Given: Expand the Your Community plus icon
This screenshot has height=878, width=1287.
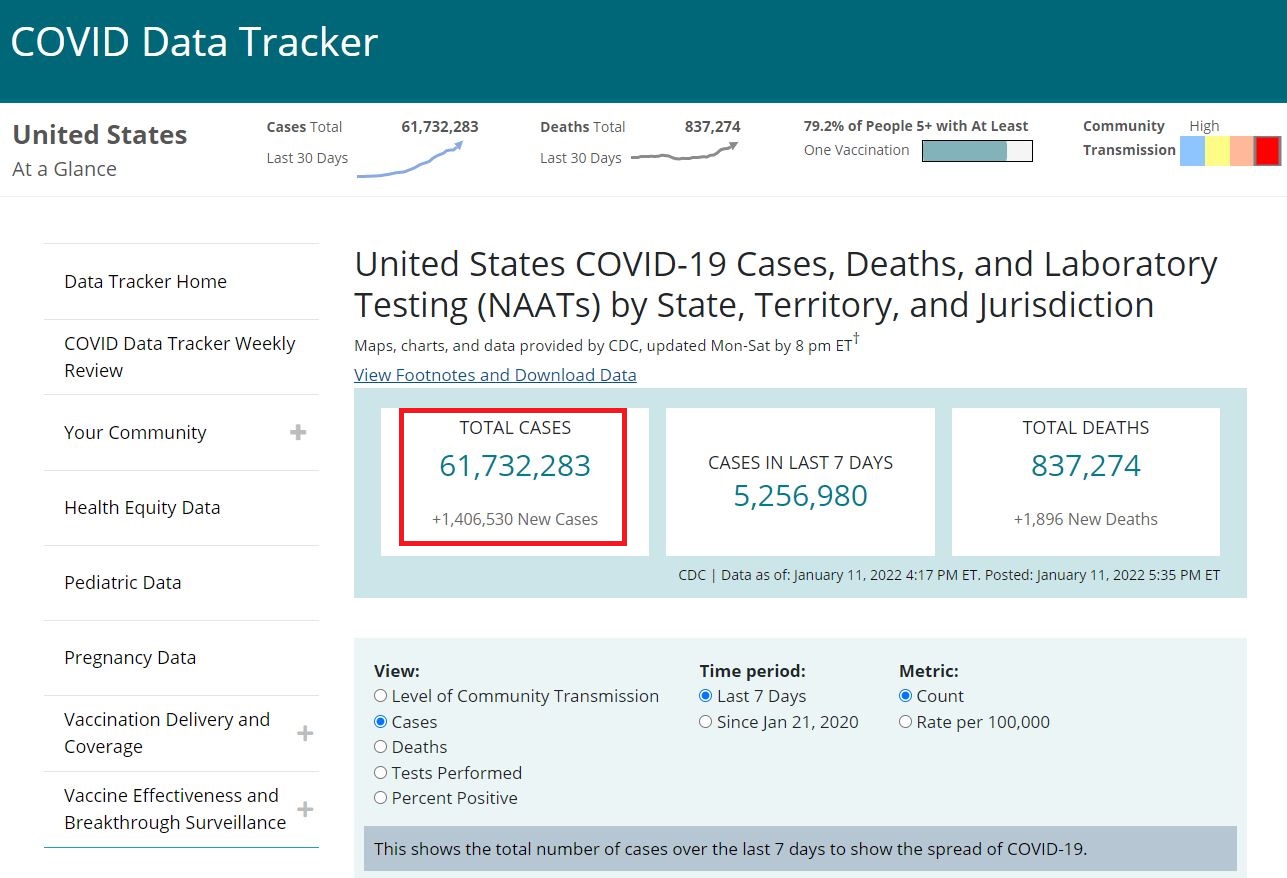Looking at the screenshot, I should click(x=297, y=432).
